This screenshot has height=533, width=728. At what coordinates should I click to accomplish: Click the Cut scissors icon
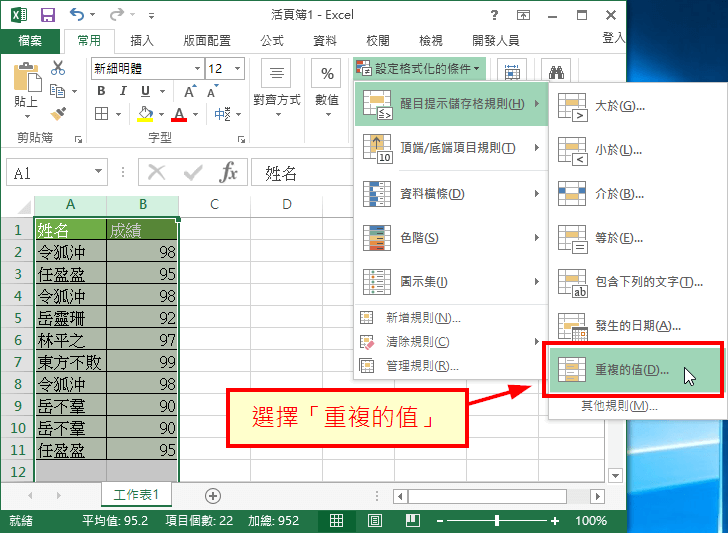[58, 68]
